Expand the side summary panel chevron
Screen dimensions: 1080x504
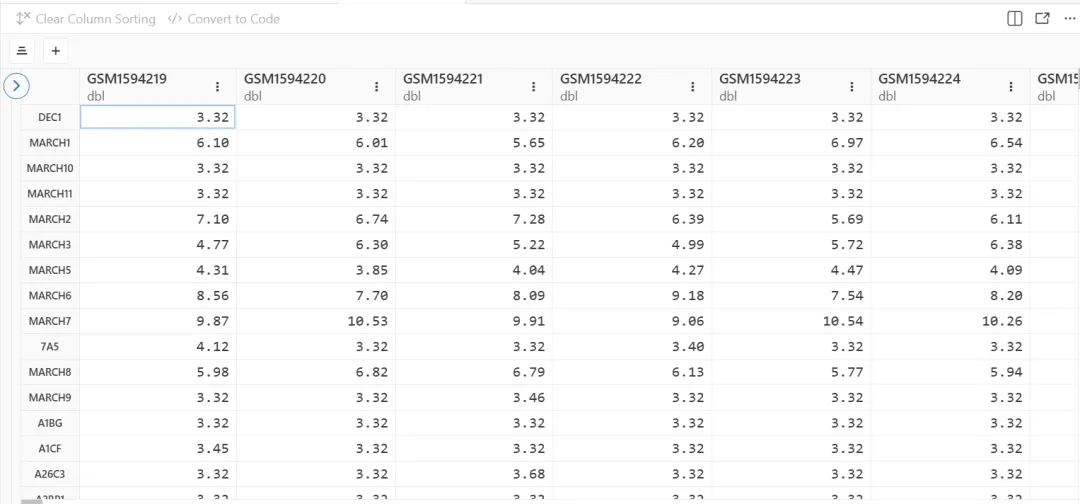click(x=17, y=86)
